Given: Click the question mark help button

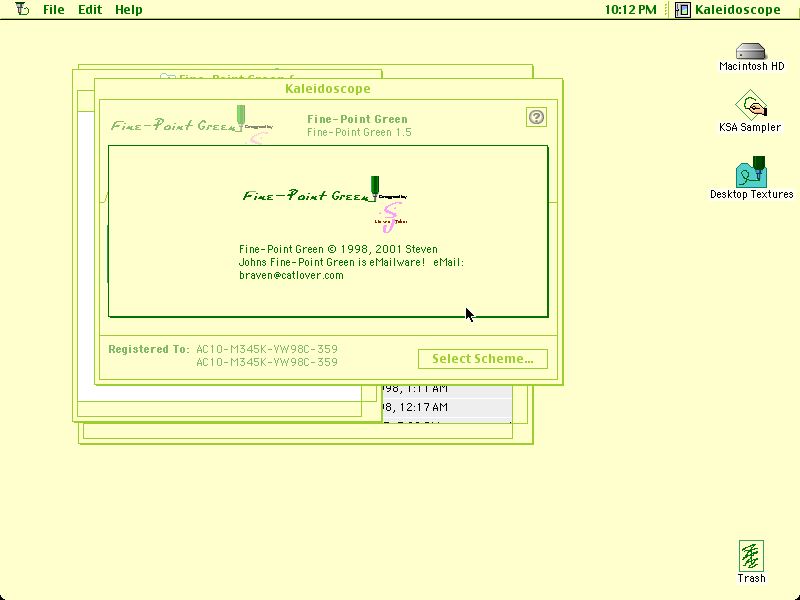Looking at the screenshot, I should 536,117.
